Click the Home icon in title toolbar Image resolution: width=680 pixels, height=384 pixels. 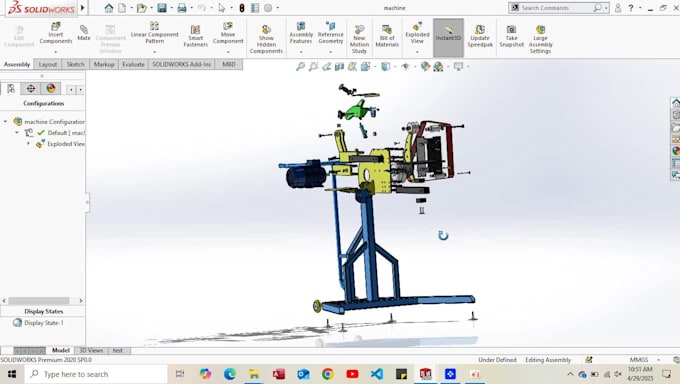click(x=109, y=8)
